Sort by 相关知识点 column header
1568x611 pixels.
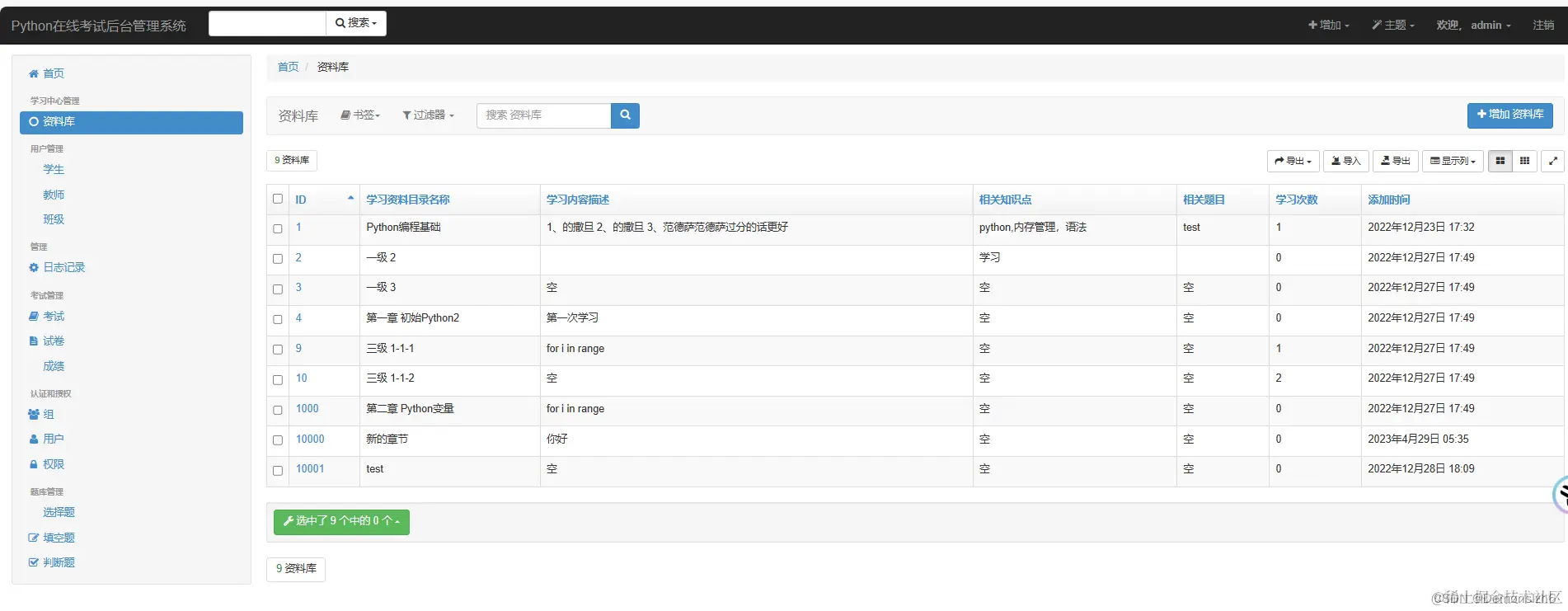[1005, 200]
